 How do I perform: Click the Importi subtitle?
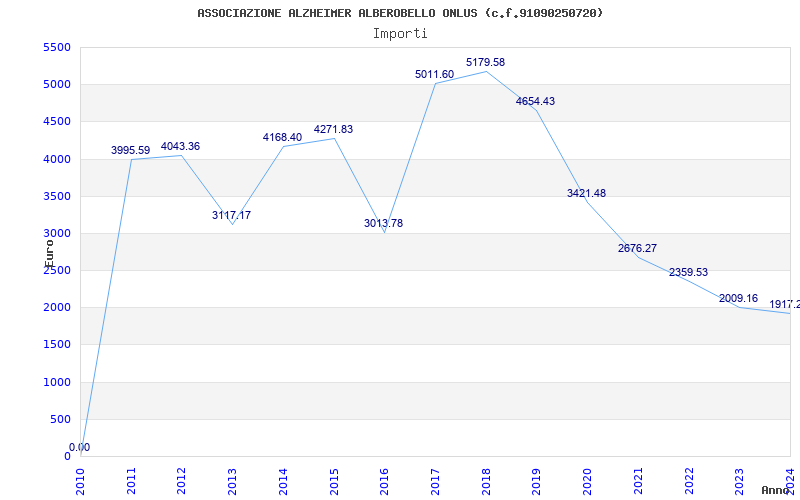pyautogui.click(x=400, y=34)
